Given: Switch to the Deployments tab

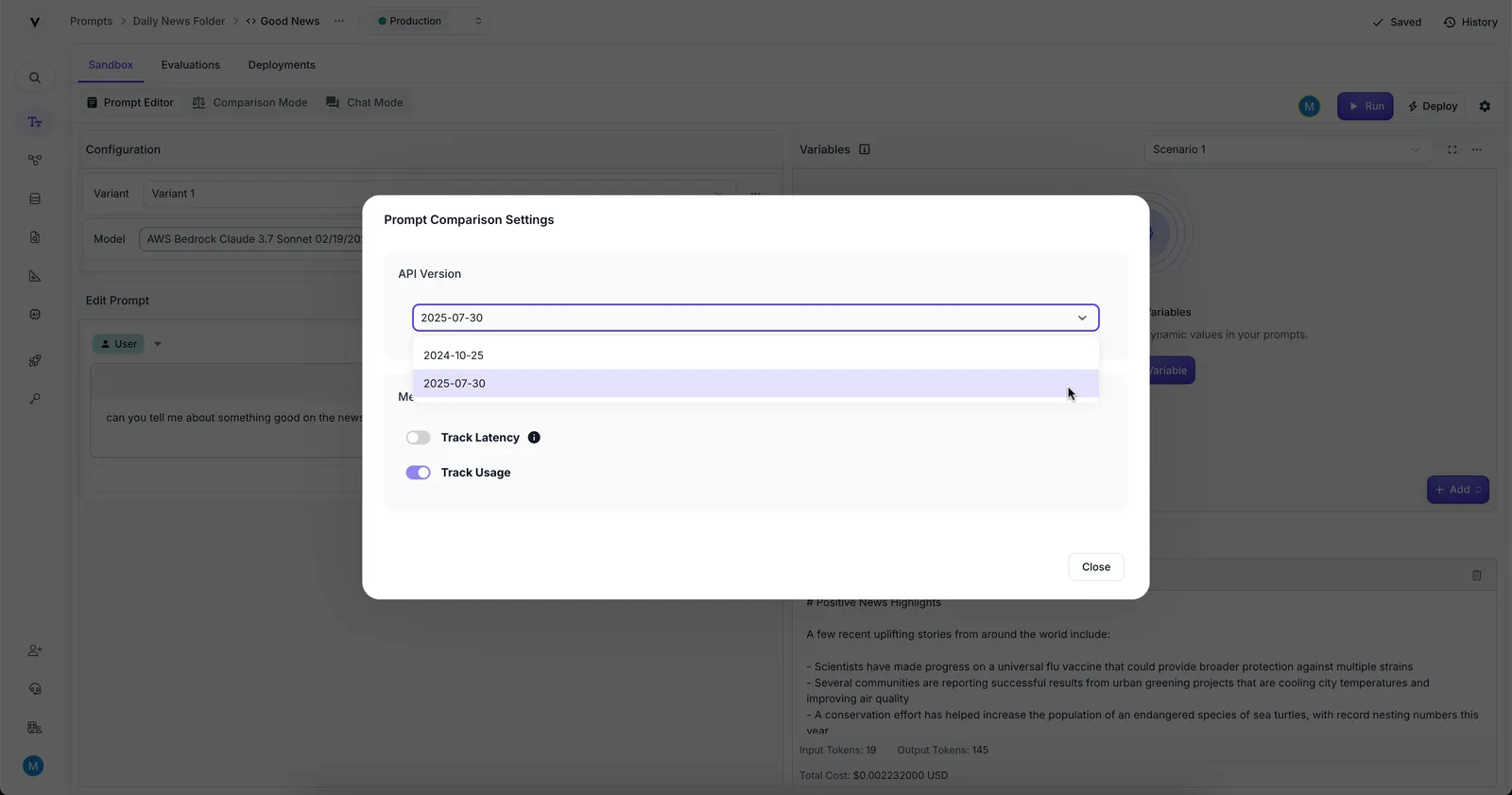Looking at the screenshot, I should (282, 65).
